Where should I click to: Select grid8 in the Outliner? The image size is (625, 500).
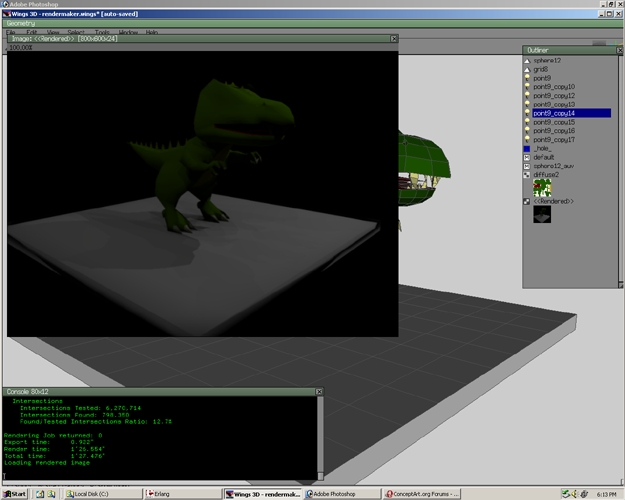coord(540,69)
